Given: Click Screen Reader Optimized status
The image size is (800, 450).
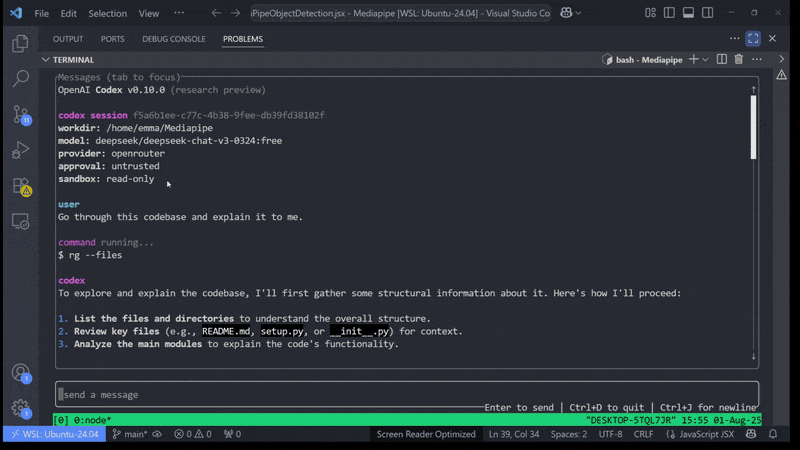Looking at the screenshot, I should (426, 434).
